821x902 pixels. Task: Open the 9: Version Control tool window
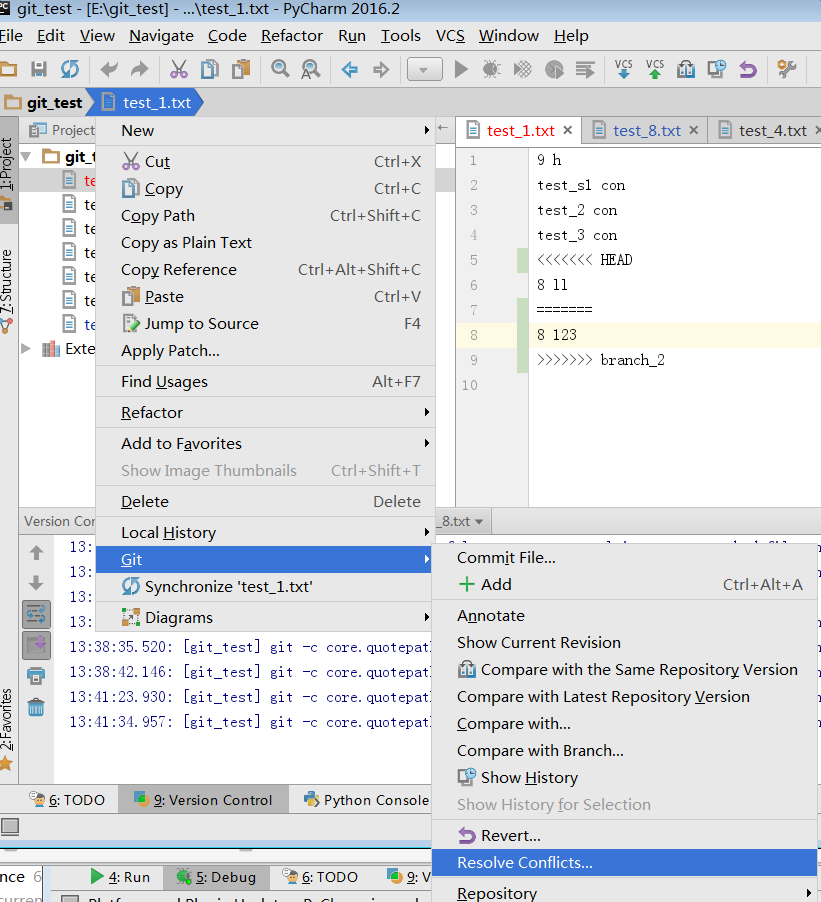point(203,800)
